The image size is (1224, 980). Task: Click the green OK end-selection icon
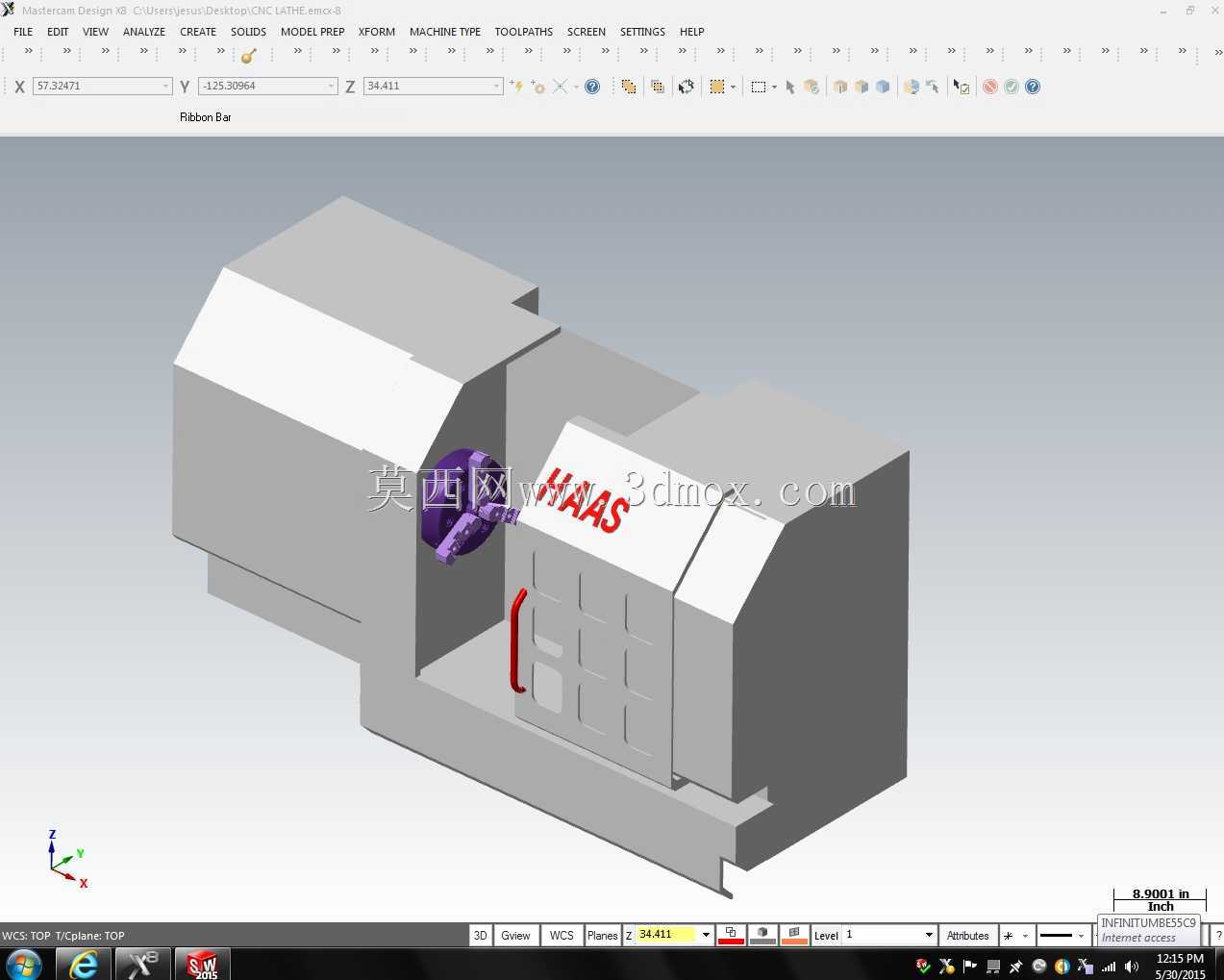[1012, 87]
